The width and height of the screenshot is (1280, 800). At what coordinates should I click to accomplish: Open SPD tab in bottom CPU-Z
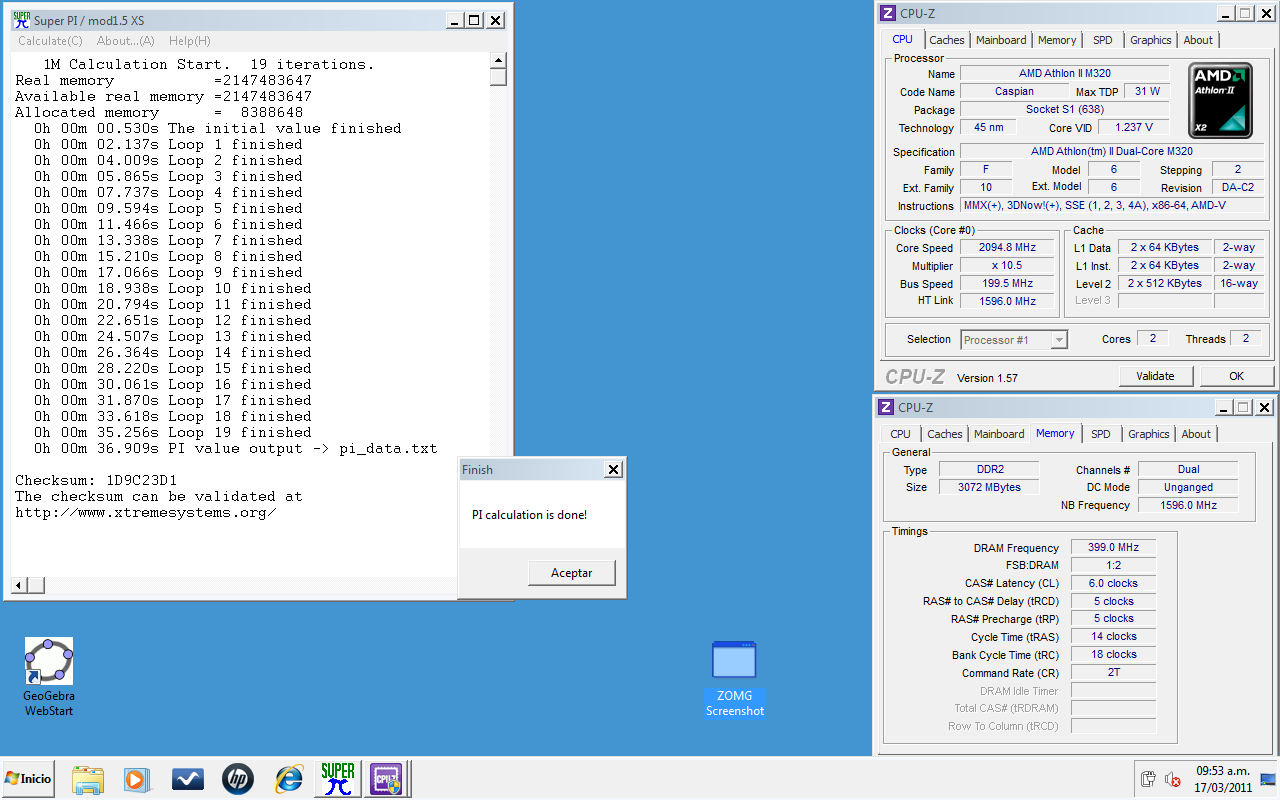(1100, 434)
